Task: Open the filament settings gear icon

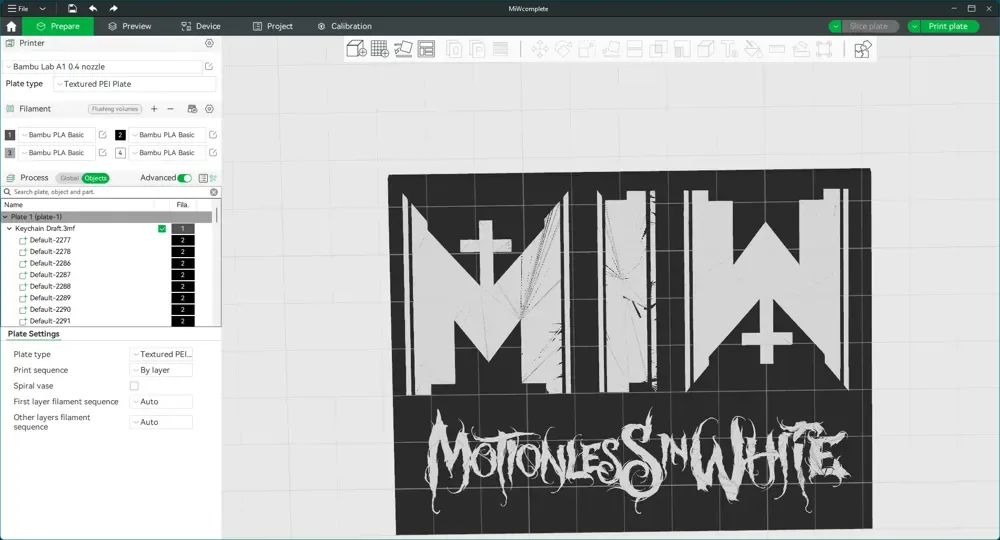Action: click(x=209, y=109)
